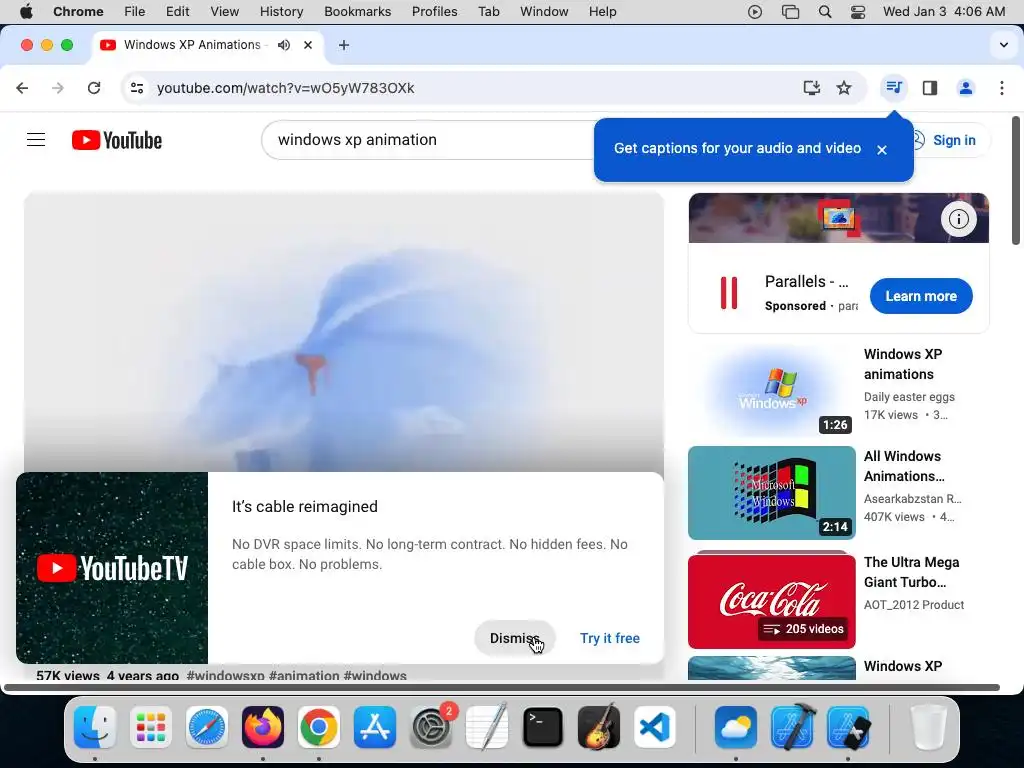The height and width of the screenshot is (768, 1024).
Task: Click the Daily easter eggs channel name
Action: (x=909, y=396)
